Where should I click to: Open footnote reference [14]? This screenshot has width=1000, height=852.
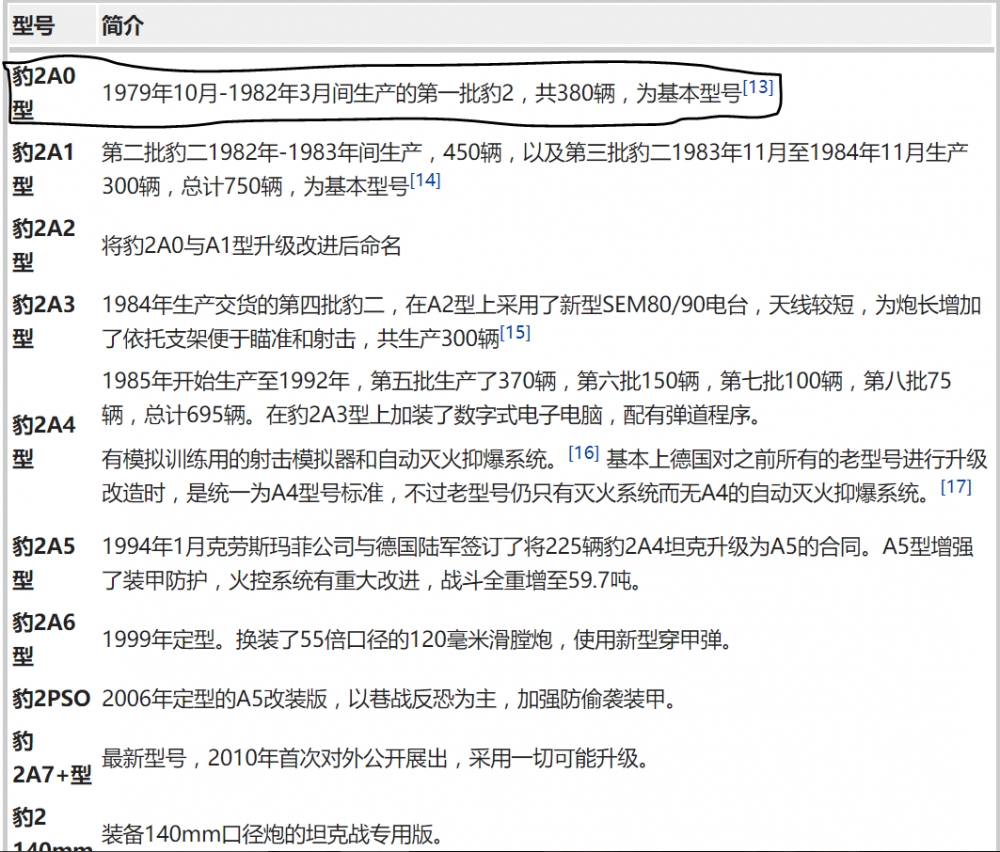[x=425, y=180]
